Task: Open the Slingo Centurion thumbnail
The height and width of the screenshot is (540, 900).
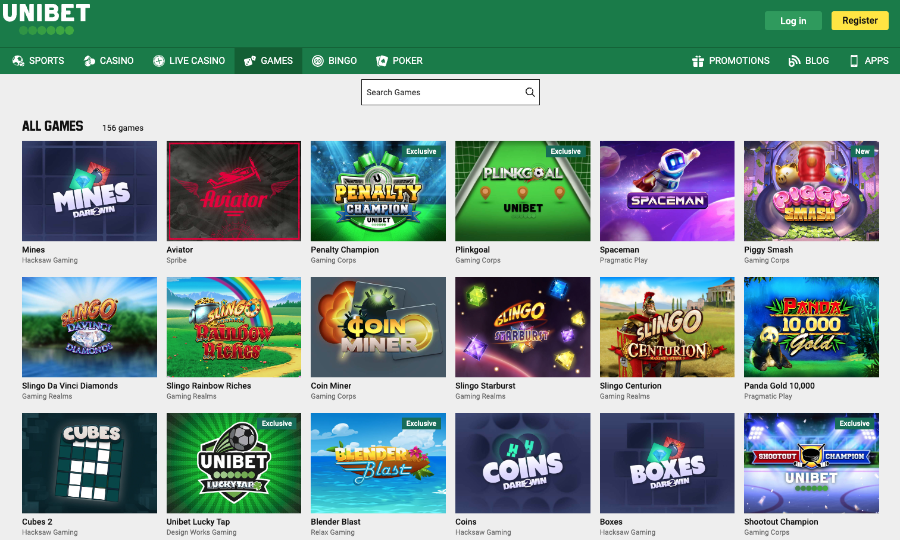Action: [x=667, y=327]
